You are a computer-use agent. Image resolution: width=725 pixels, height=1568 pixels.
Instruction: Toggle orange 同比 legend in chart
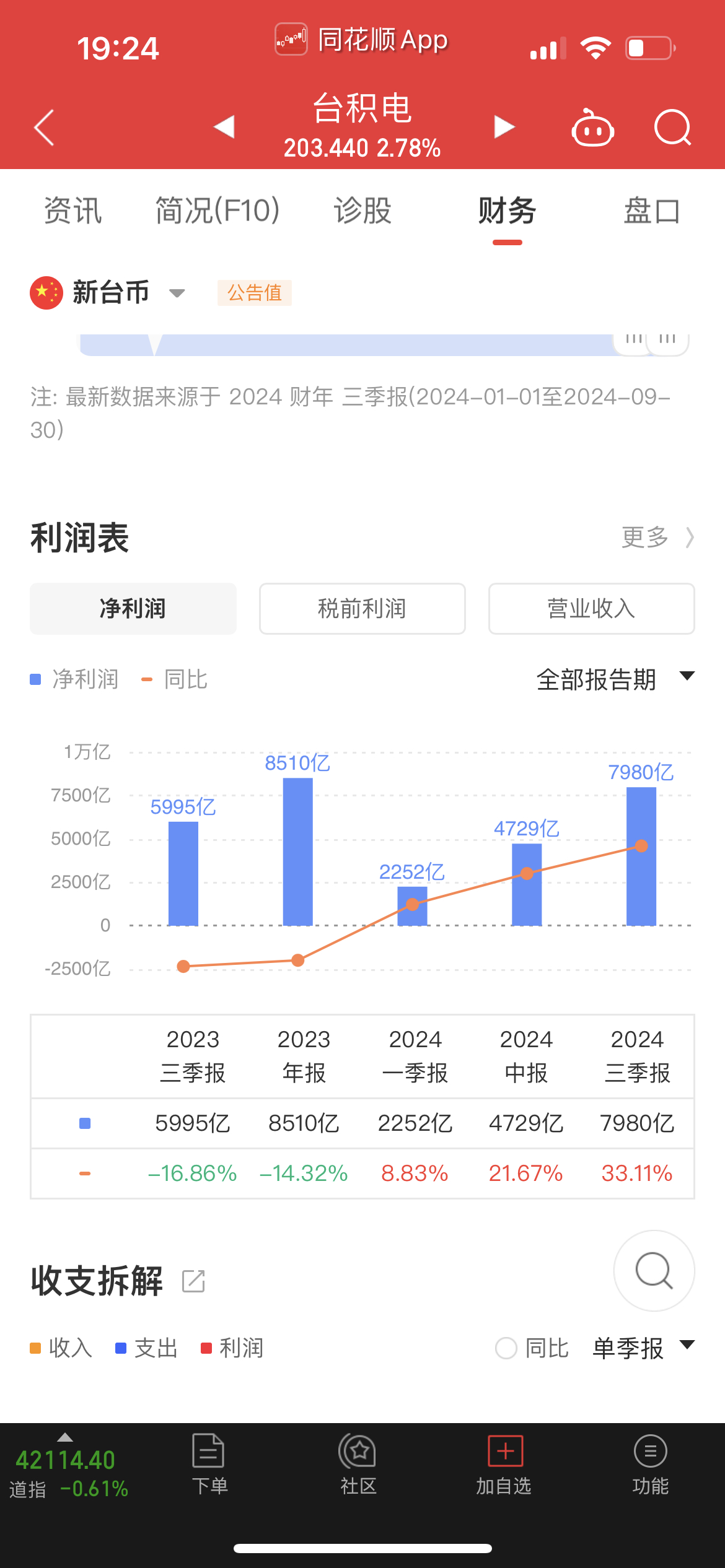[x=175, y=679]
